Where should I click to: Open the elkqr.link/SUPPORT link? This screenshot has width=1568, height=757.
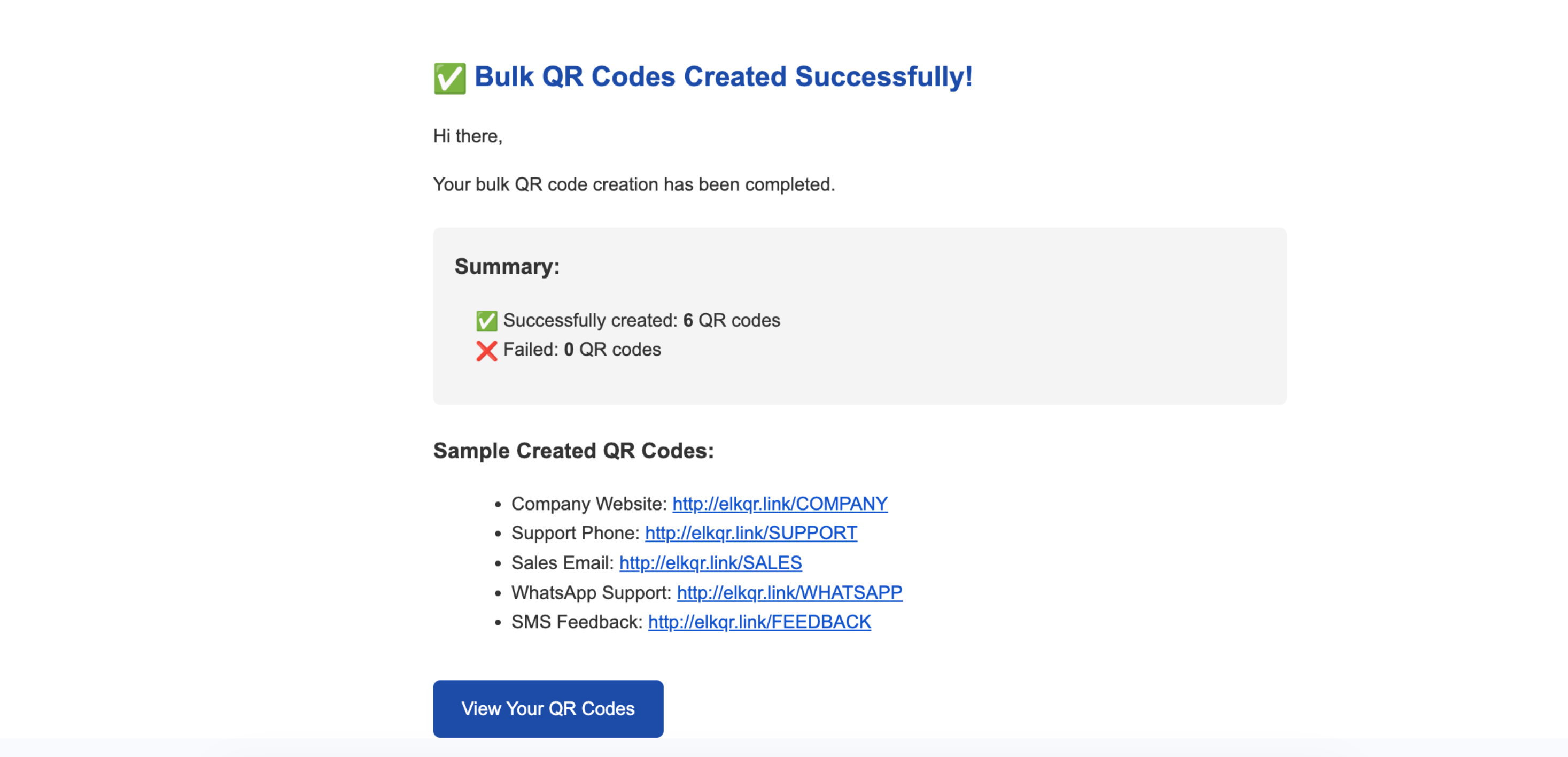point(750,533)
